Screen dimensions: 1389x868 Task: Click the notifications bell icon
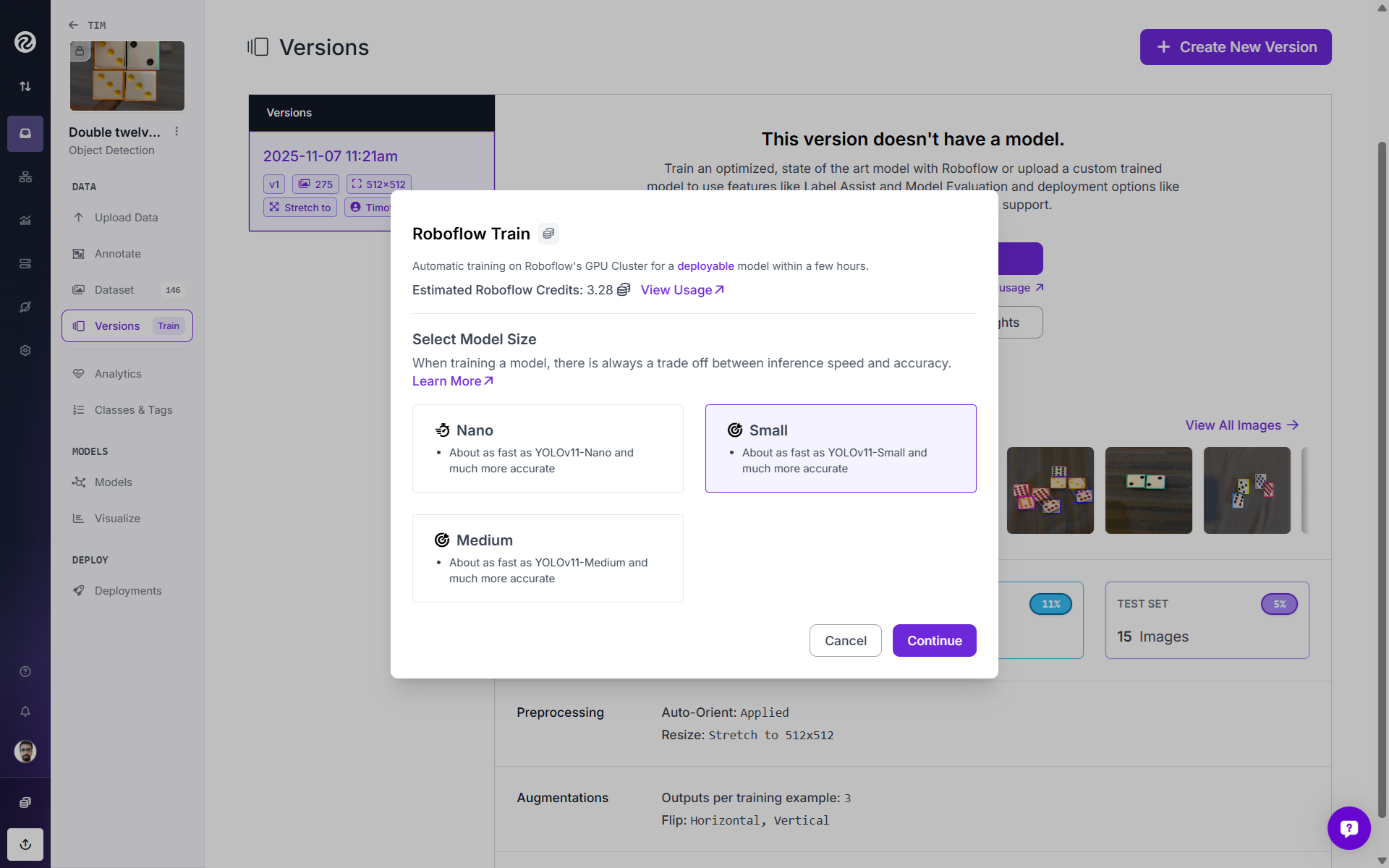[x=25, y=711]
